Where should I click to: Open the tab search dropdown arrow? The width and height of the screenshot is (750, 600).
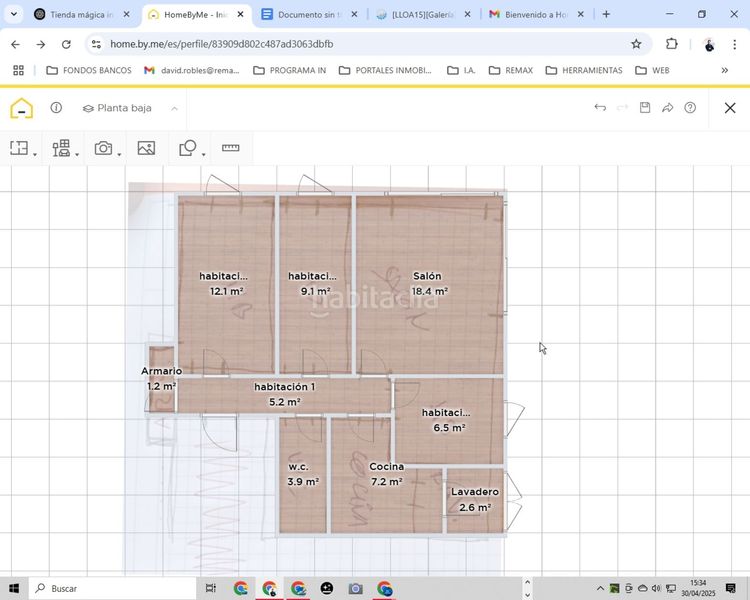(14, 14)
